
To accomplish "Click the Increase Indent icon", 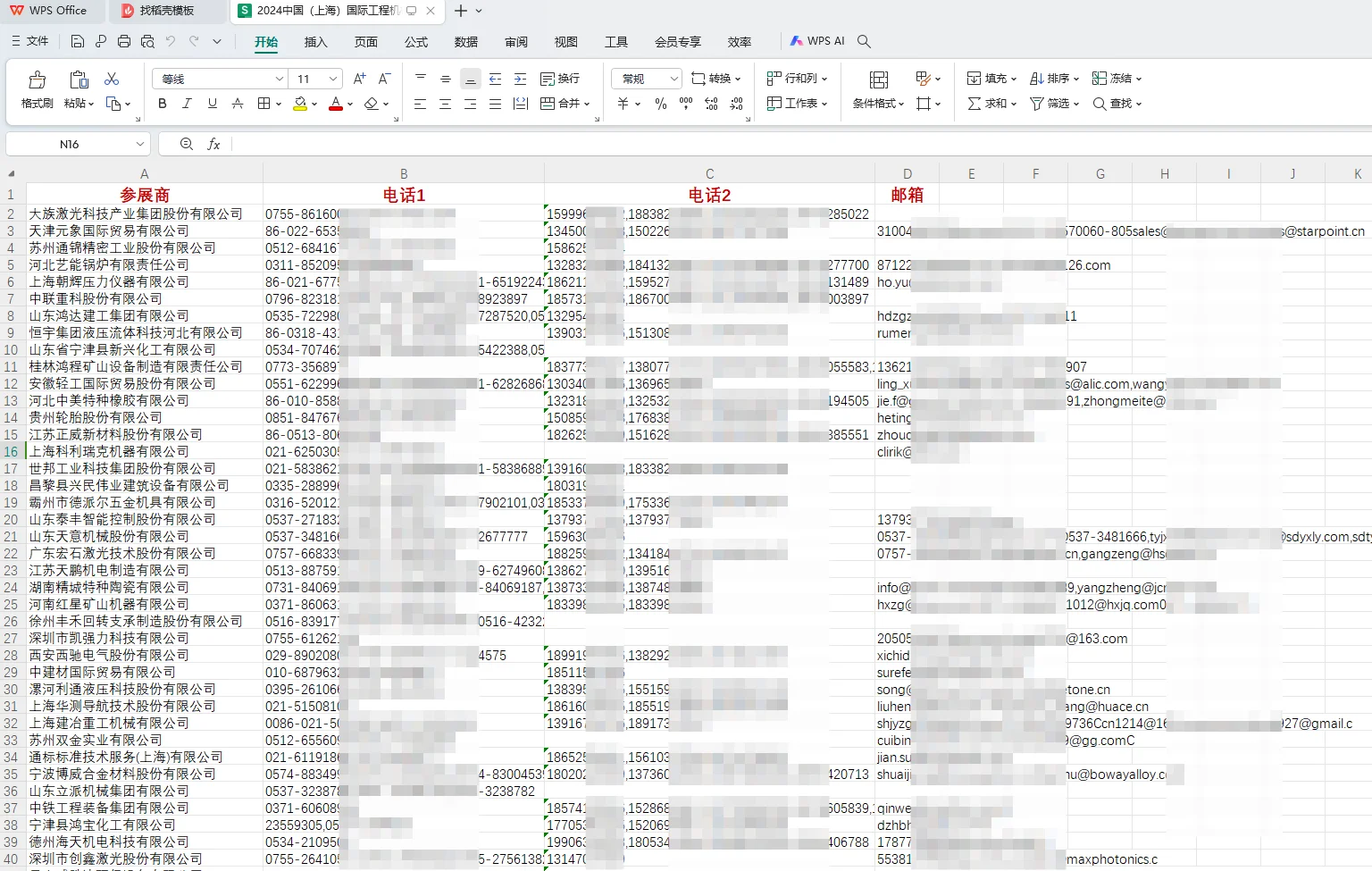I will point(521,79).
